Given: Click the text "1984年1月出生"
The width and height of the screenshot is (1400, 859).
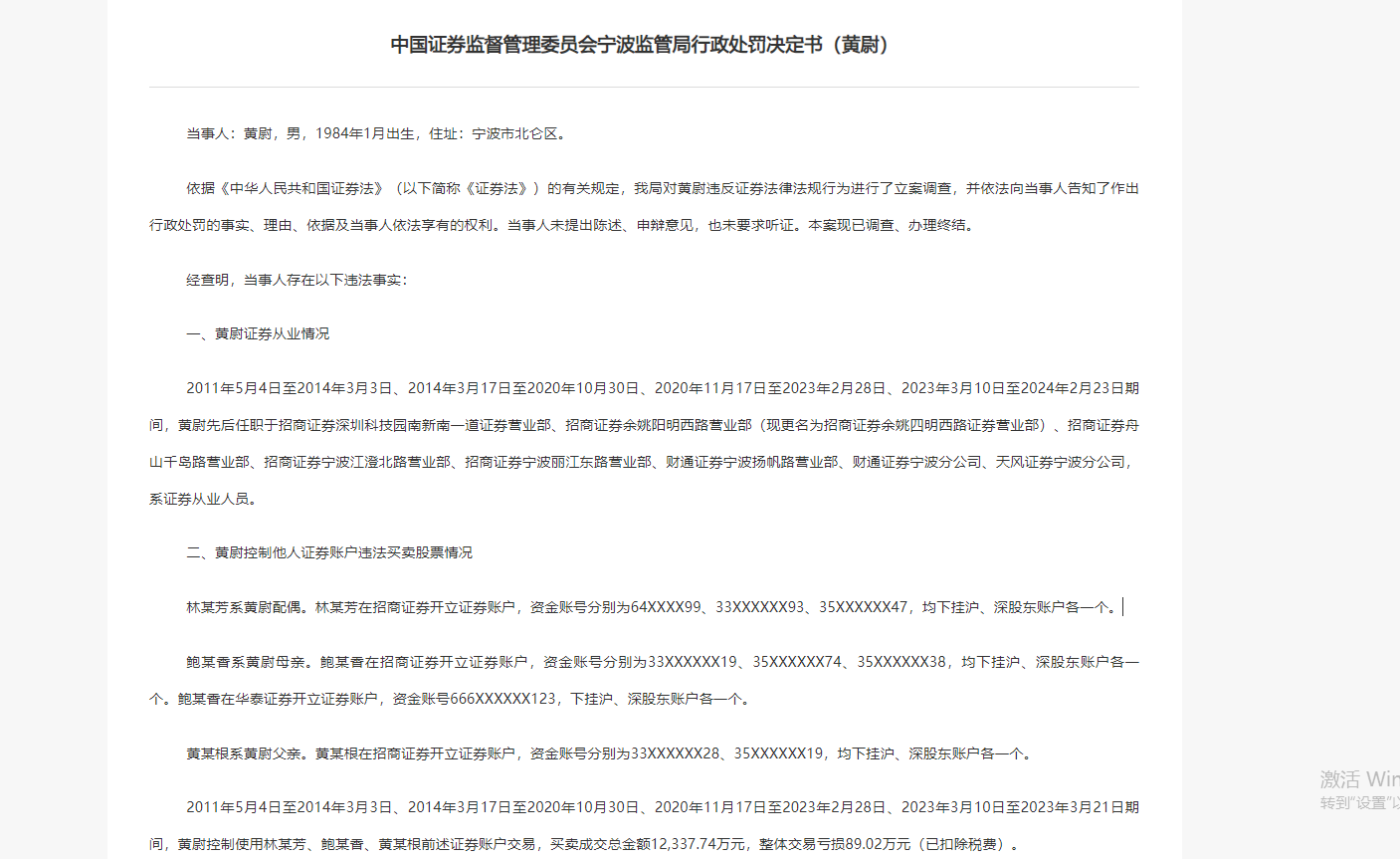Looking at the screenshot, I should [x=365, y=133].
